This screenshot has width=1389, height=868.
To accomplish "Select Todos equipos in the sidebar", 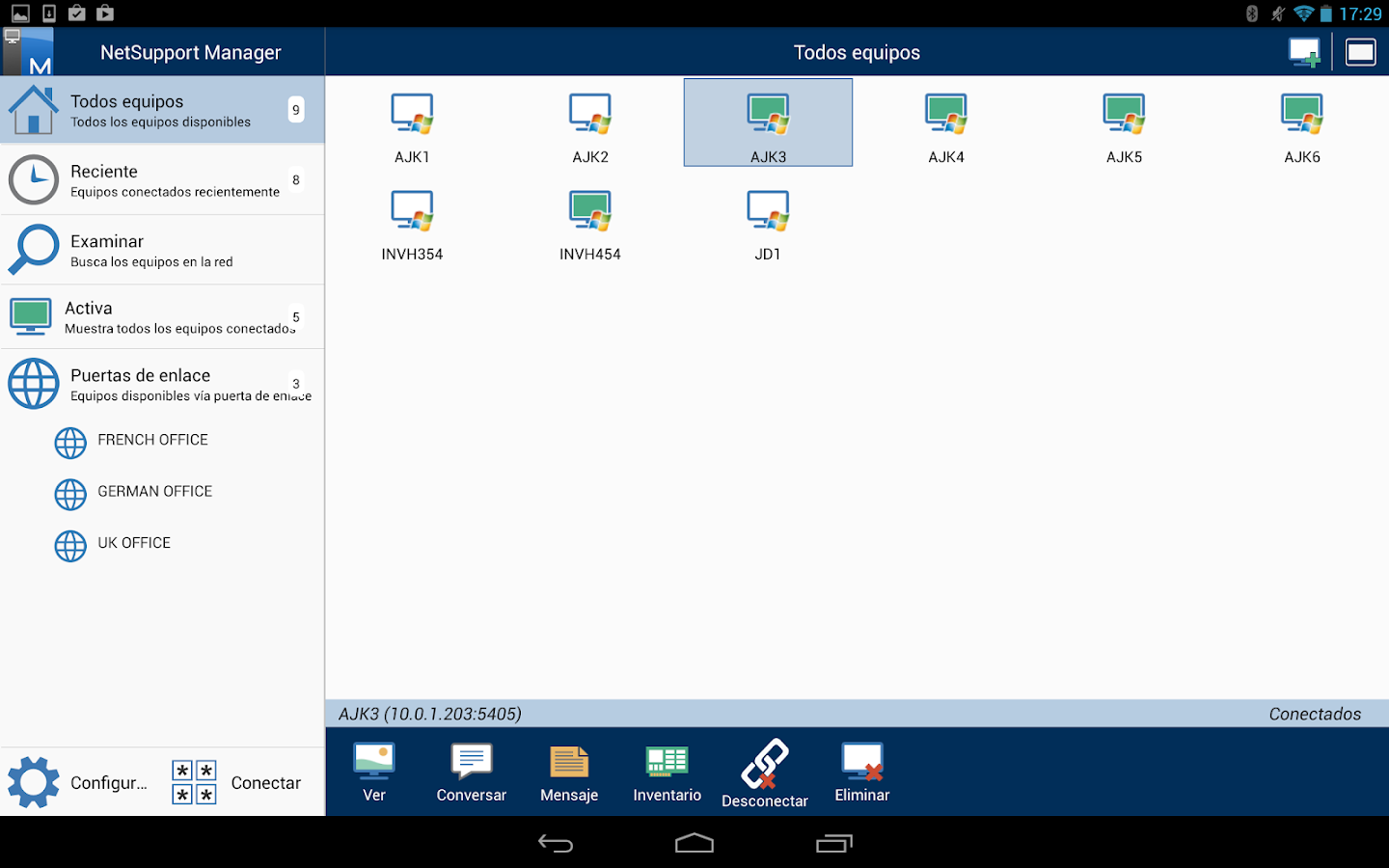I will pyautogui.click(x=162, y=109).
